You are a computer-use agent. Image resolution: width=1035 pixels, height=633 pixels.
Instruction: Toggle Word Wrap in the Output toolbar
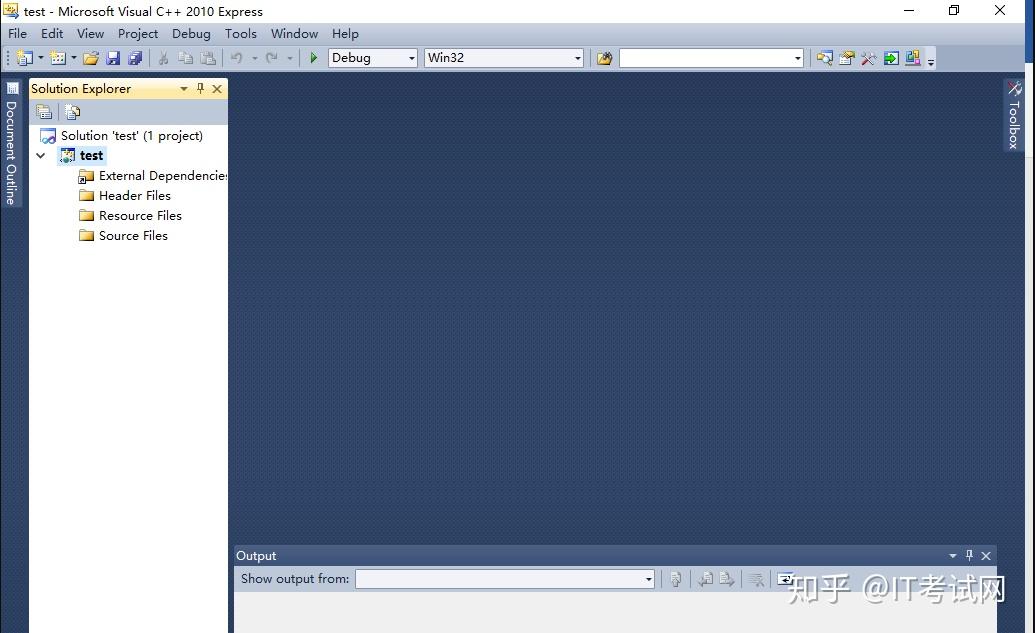(786, 578)
